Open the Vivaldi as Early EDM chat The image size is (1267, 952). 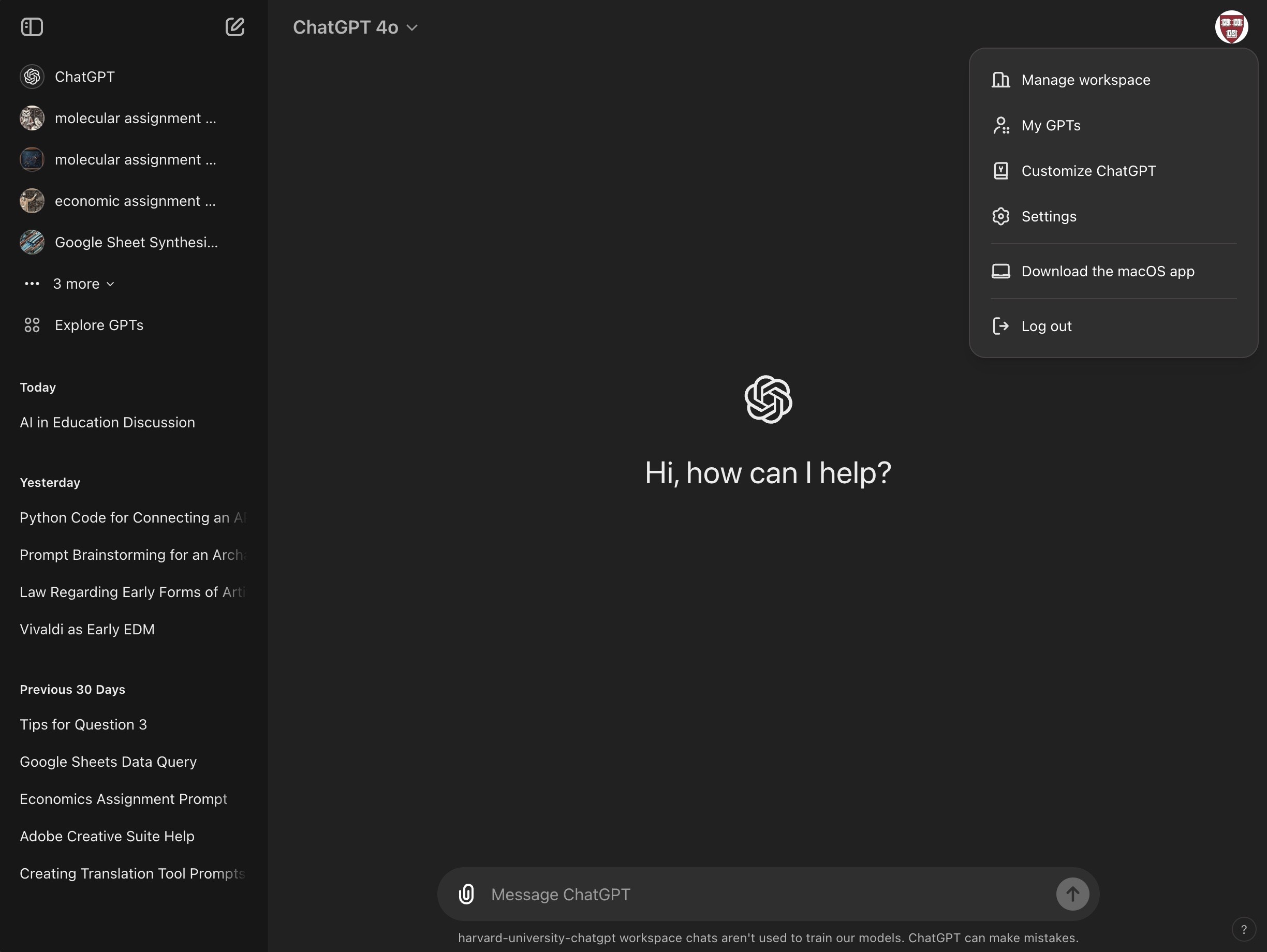click(87, 629)
